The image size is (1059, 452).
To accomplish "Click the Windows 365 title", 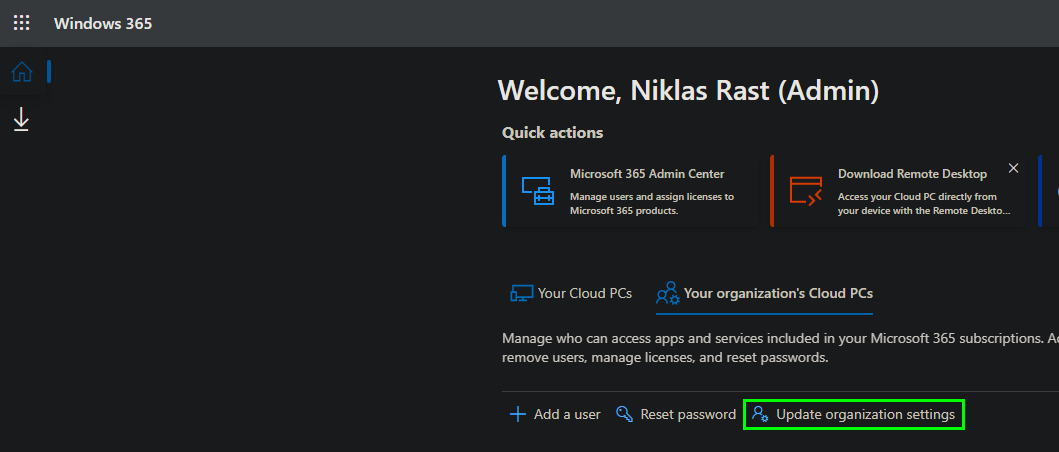I will click(103, 23).
